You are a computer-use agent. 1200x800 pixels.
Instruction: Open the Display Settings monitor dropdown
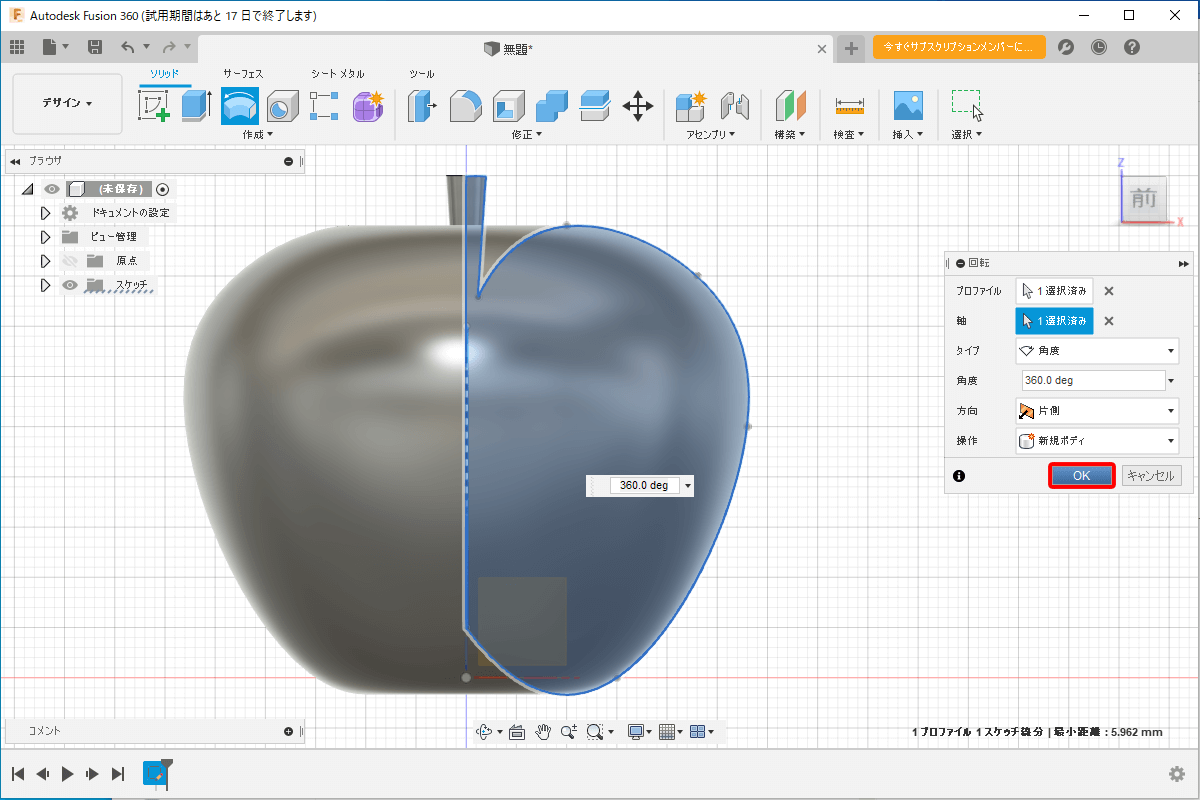tap(639, 732)
